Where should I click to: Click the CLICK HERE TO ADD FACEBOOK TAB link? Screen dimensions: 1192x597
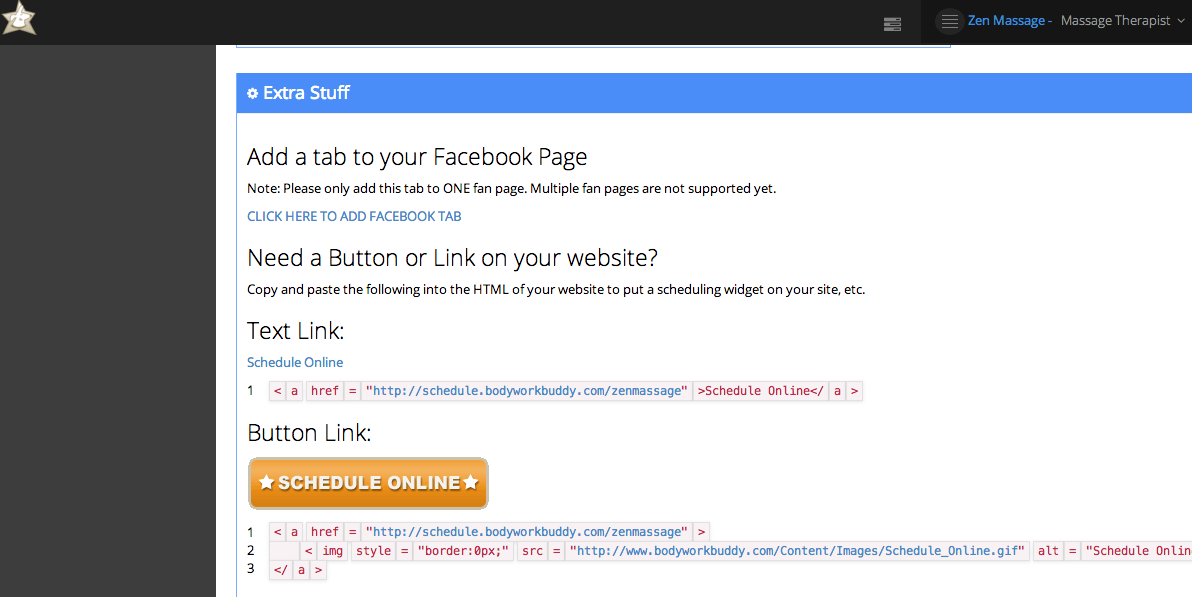click(x=354, y=216)
